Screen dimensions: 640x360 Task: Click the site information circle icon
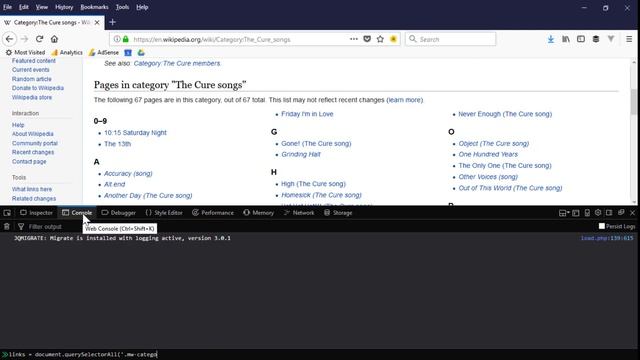point(117,39)
